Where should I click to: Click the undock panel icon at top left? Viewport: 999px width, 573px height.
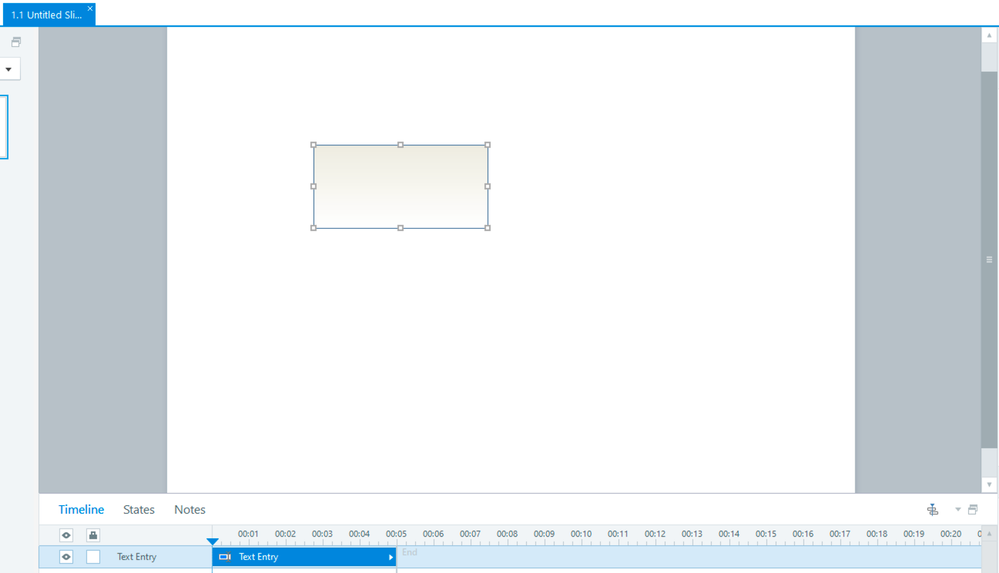point(16,42)
